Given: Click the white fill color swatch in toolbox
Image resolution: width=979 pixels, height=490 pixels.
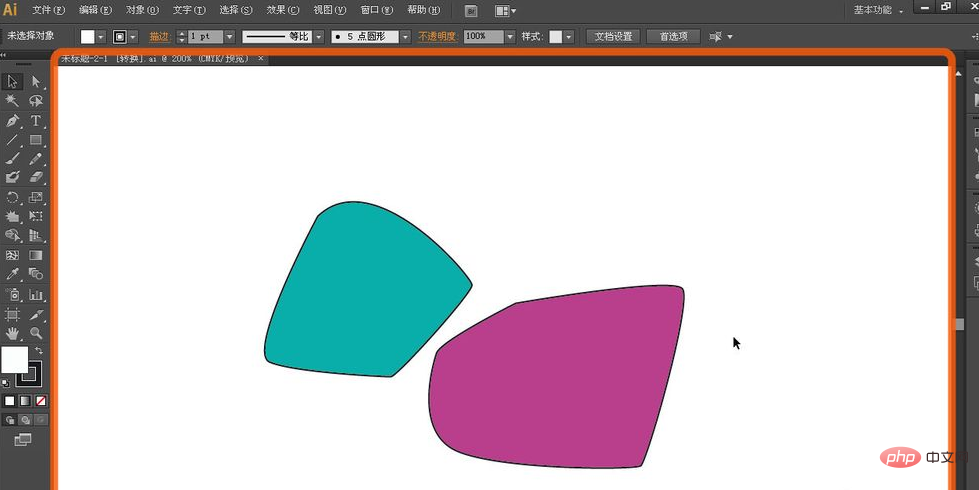Looking at the screenshot, I should point(13,360).
